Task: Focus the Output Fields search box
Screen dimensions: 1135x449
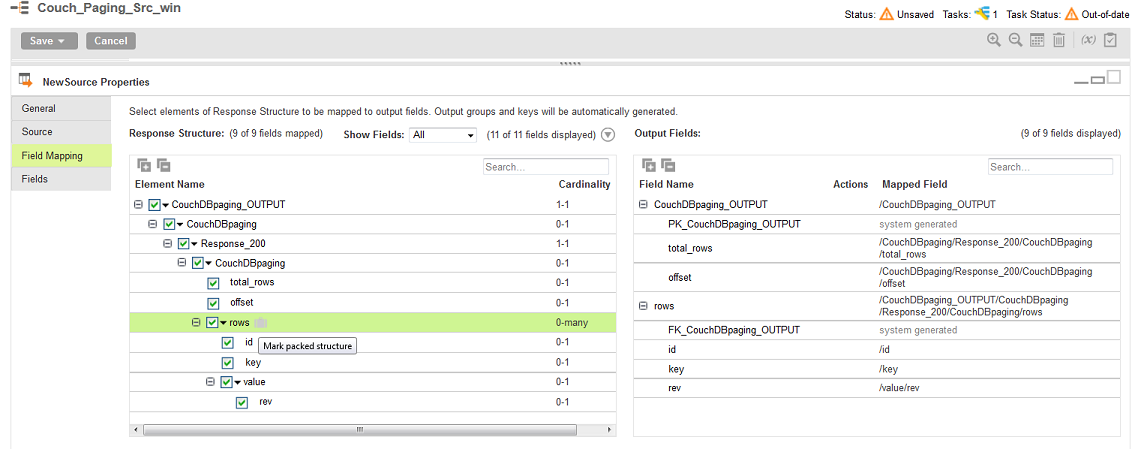Action: pyautogui.click(x=1050, y=167)
